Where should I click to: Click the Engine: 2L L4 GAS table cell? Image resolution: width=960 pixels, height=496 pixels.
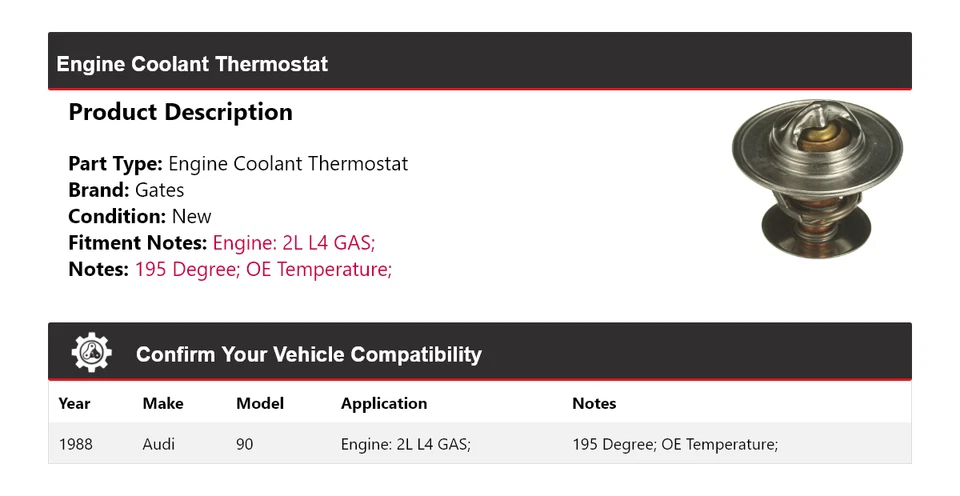pyautogui.click(x=406, y=444)
